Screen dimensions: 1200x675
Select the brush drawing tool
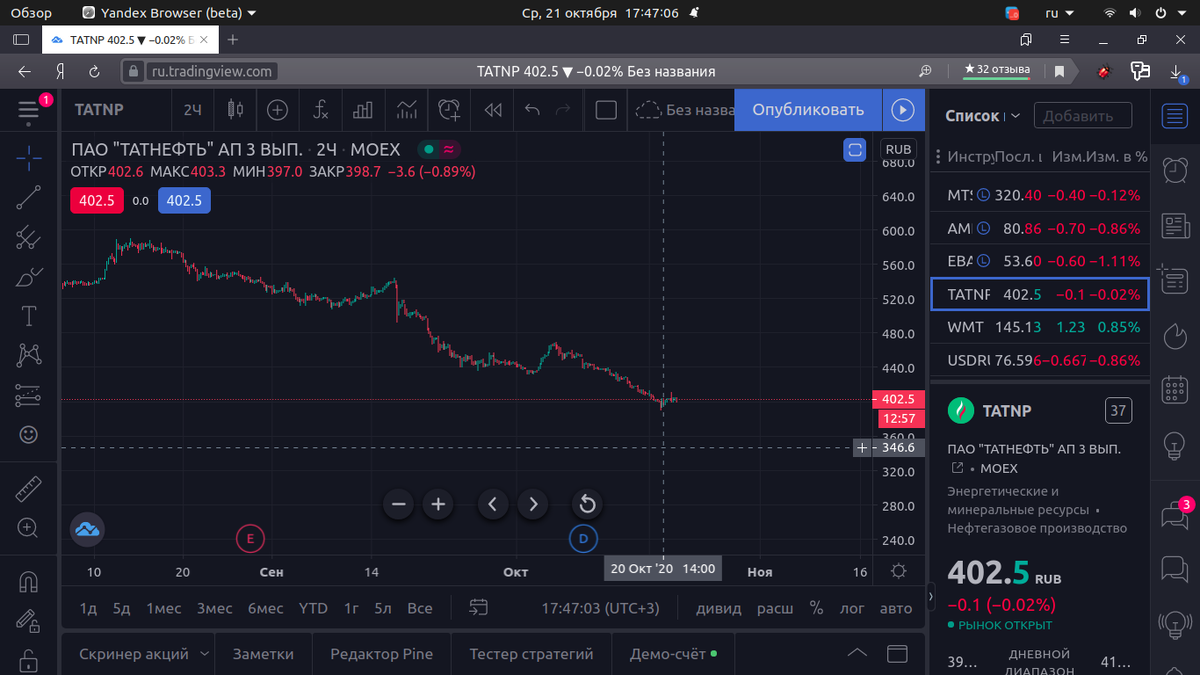(29, 278)
